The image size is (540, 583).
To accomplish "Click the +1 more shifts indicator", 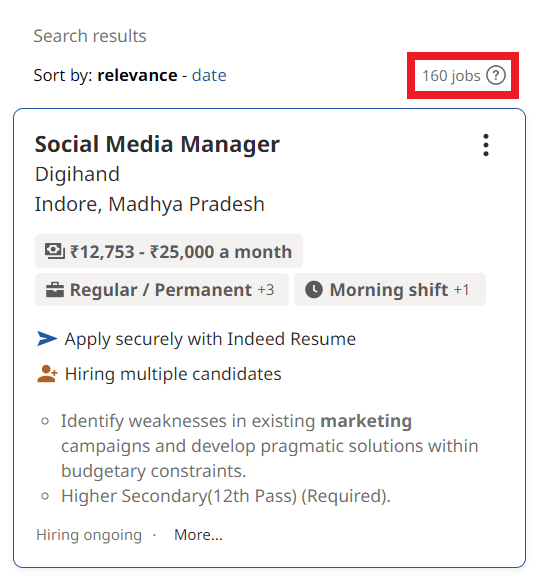I will [x=462, y=290].
